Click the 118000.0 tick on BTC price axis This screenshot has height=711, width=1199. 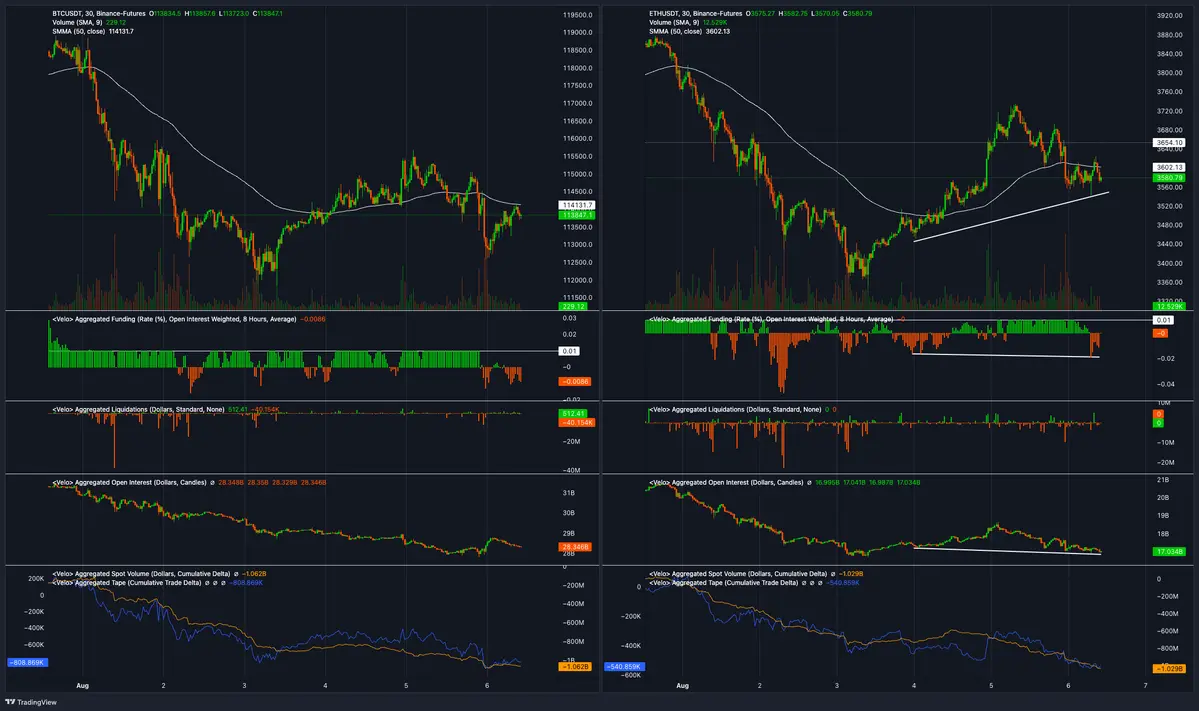577,68
